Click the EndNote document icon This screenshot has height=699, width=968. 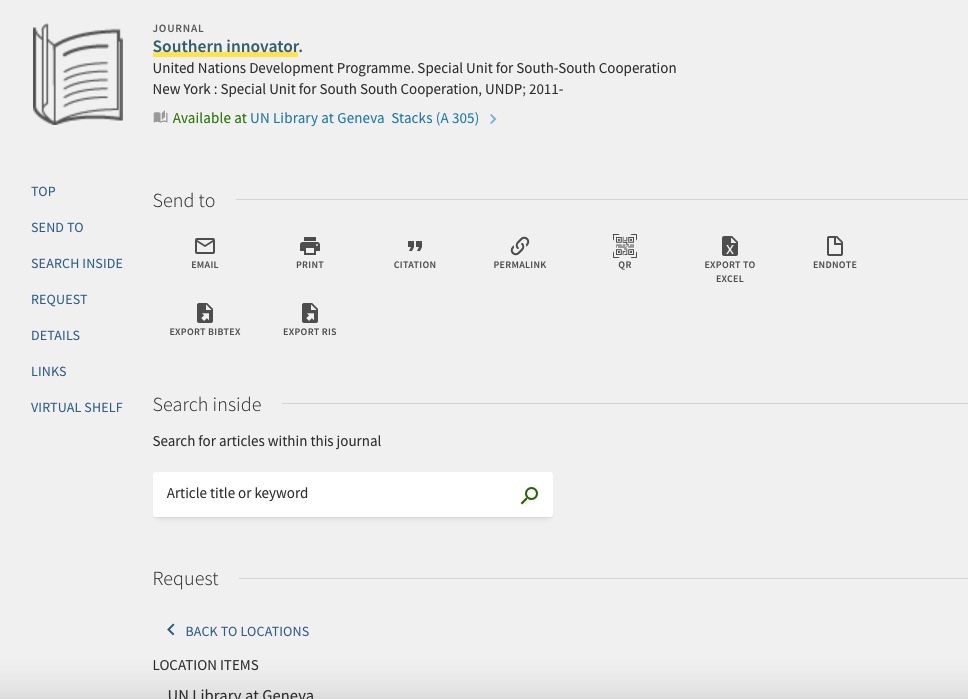coord(835,246)
